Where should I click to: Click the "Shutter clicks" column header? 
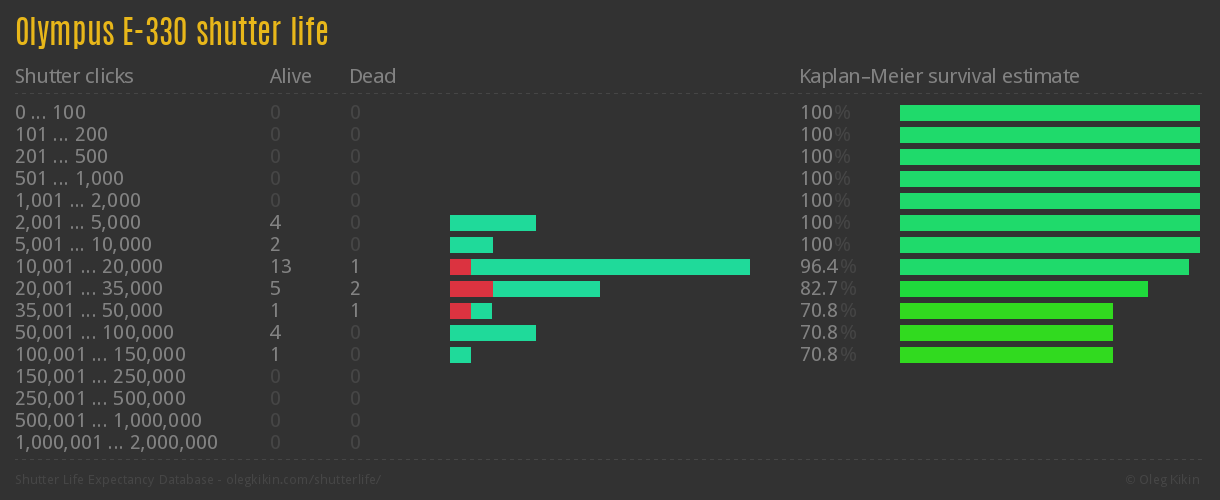74,76
